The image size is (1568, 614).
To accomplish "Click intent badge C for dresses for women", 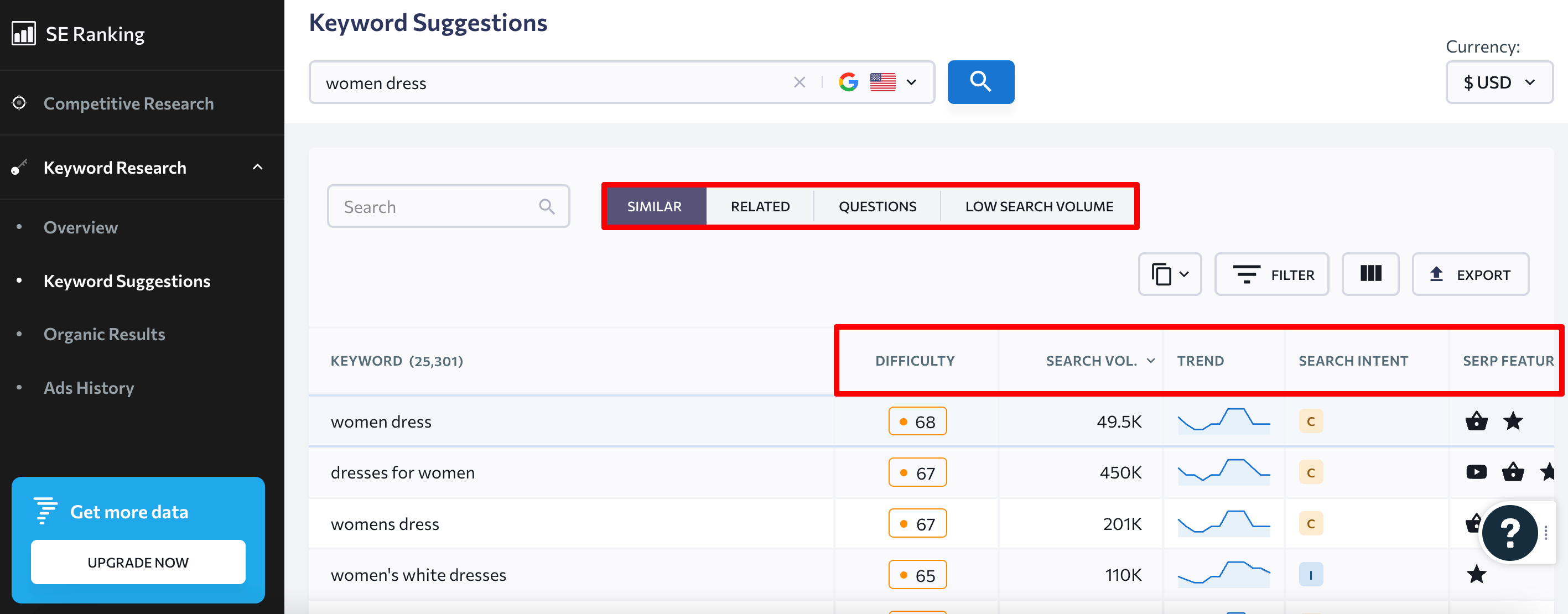I will 1311,472.
